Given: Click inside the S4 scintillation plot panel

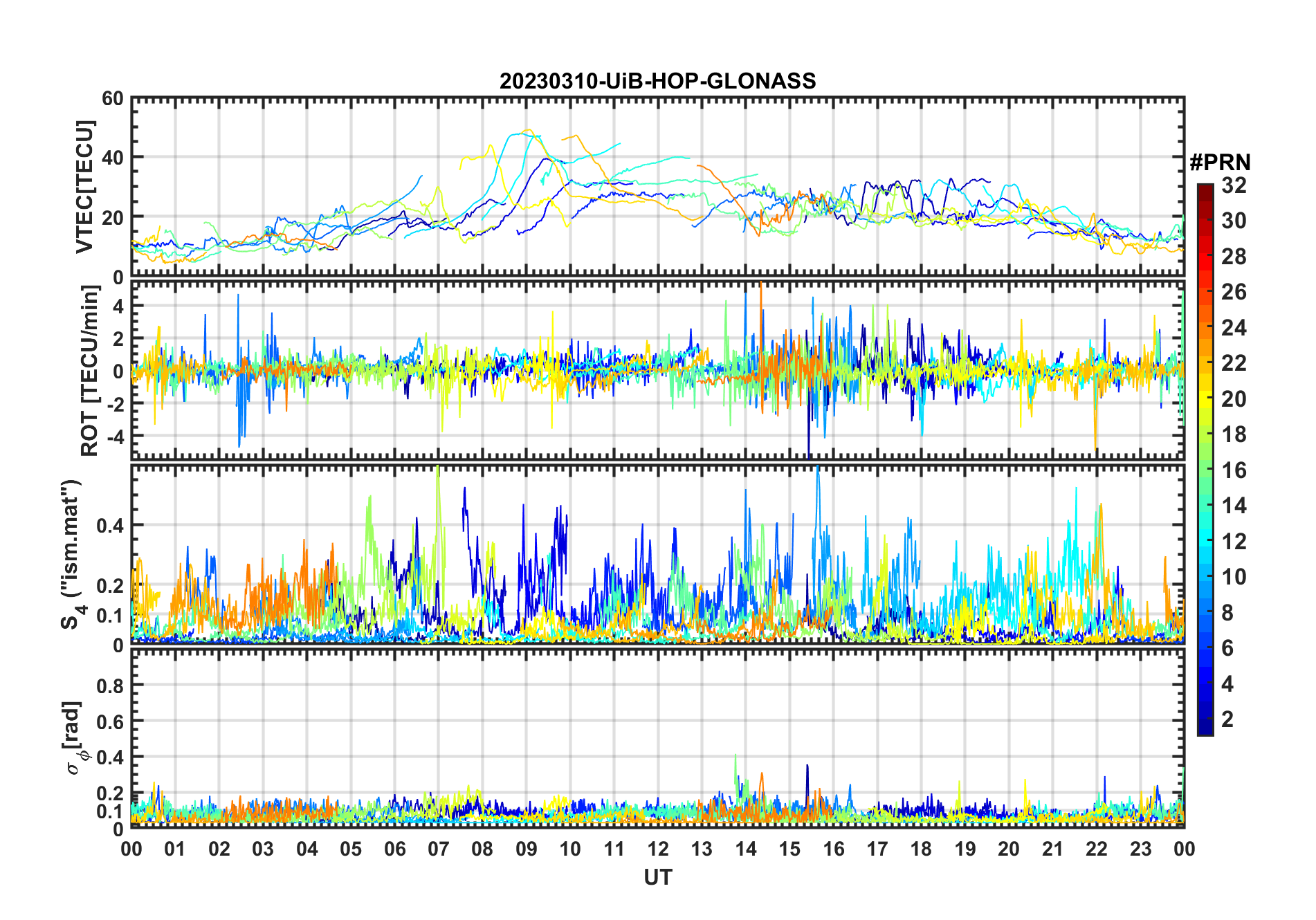Looking at the screenshot, I should [657, 555].
